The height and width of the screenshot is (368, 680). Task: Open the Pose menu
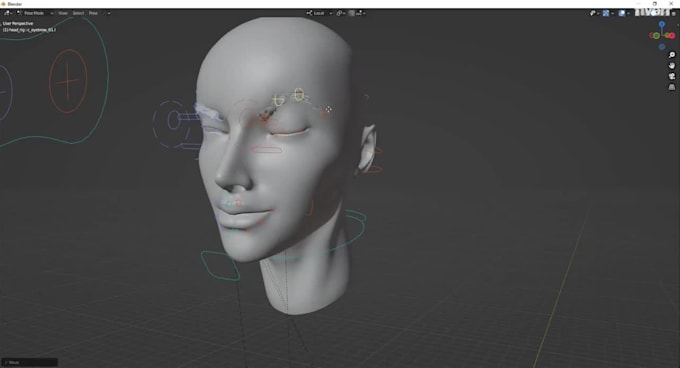point(93,13)
